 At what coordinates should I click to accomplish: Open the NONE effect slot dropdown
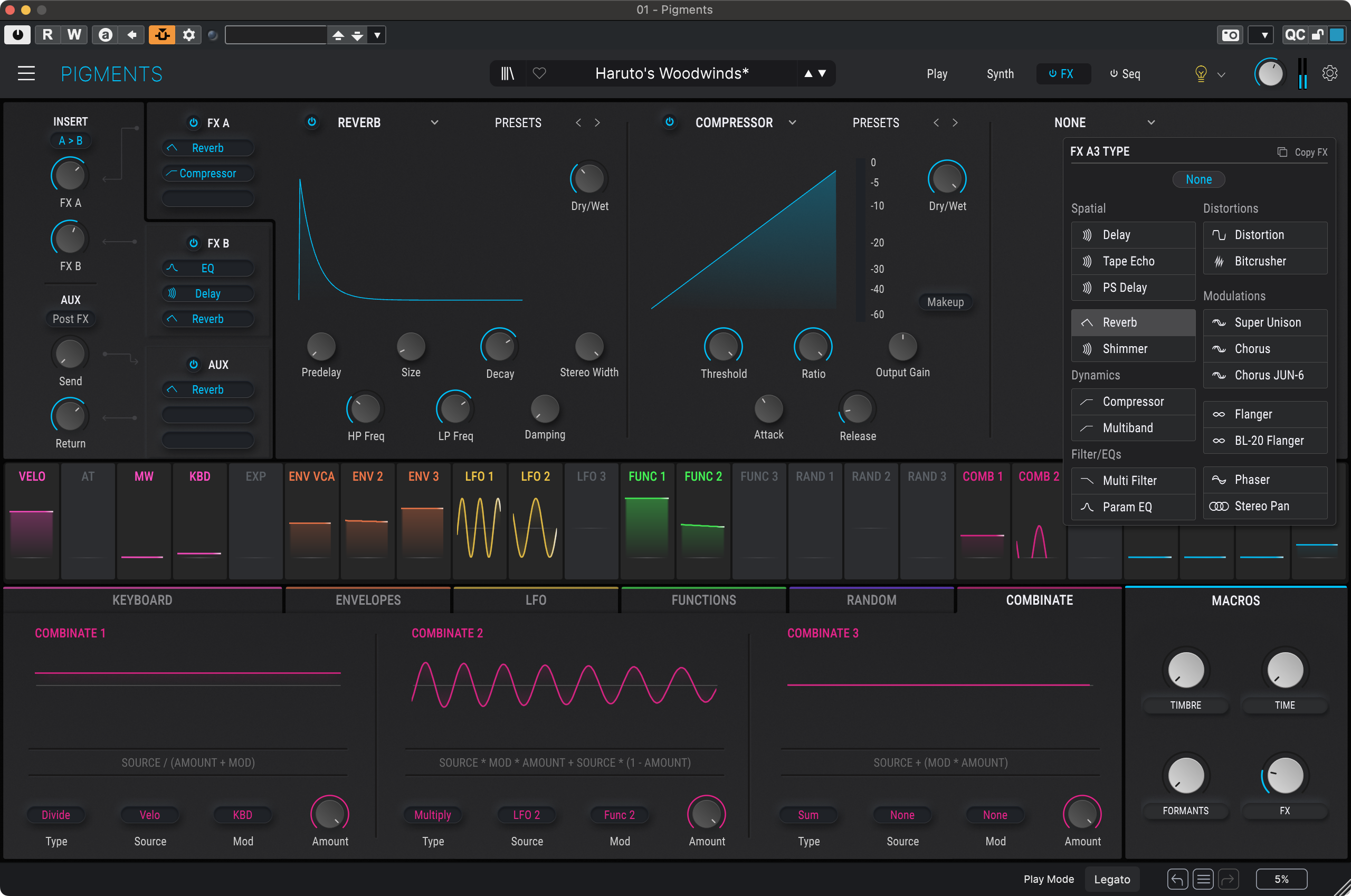(1151, 122)
